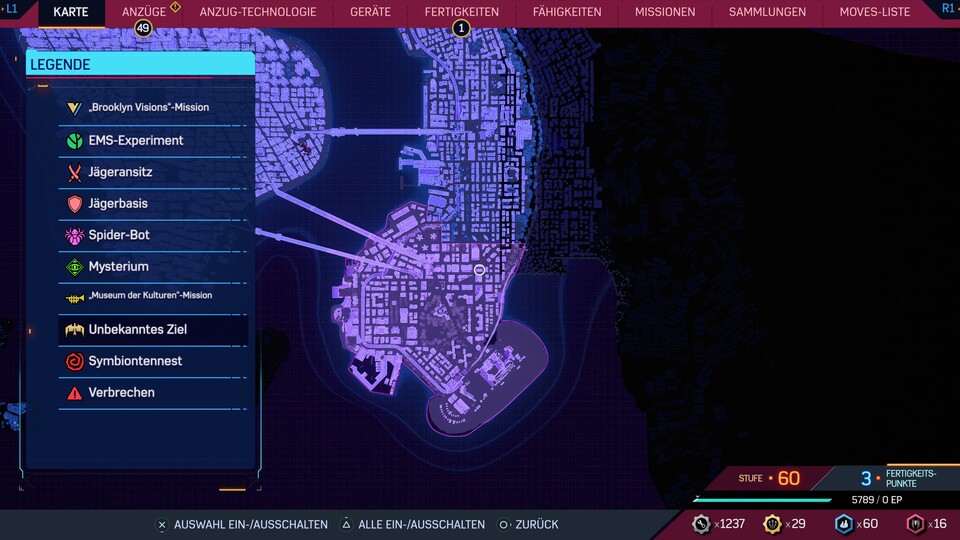This screenshot has height=540, width=960.
Task: Click the STUFE 60 level indicator
Action: [770, 478]
